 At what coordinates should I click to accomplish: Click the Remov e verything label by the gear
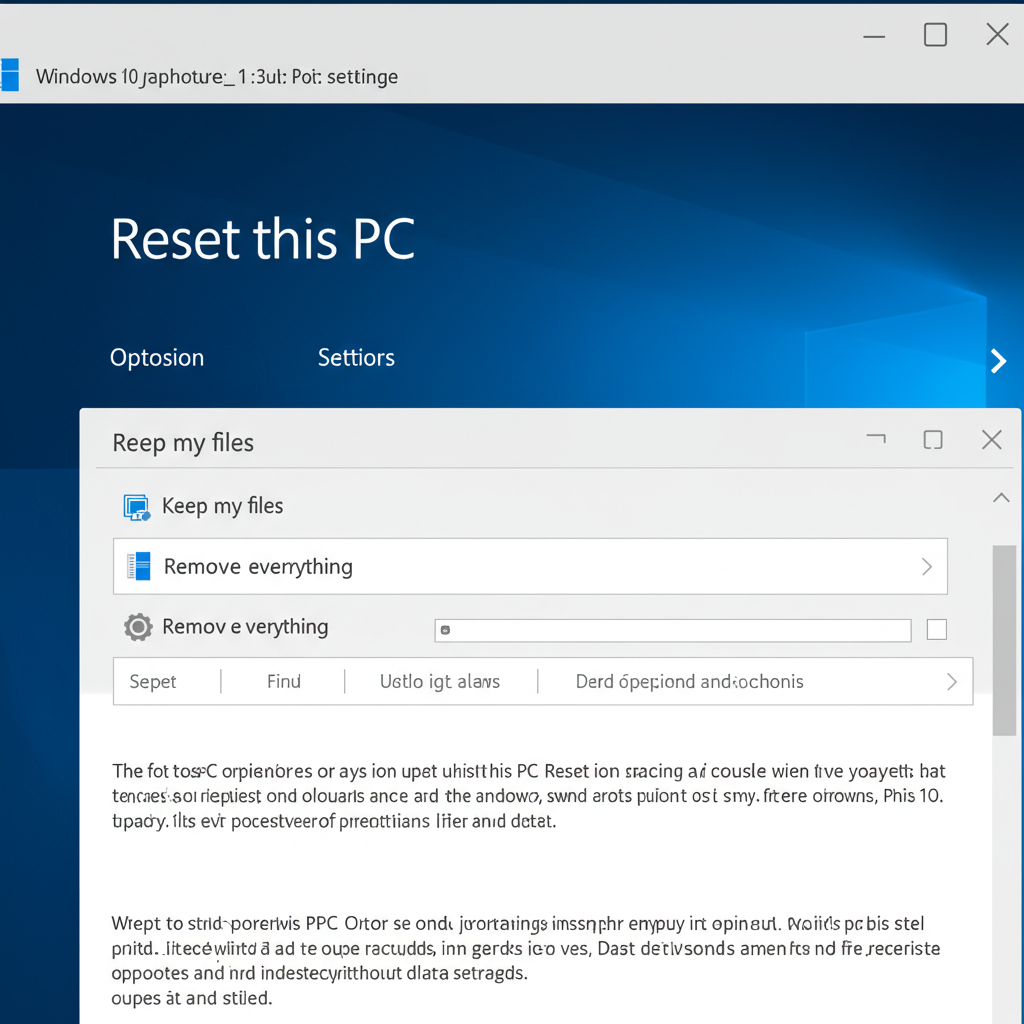click(245, 627)
